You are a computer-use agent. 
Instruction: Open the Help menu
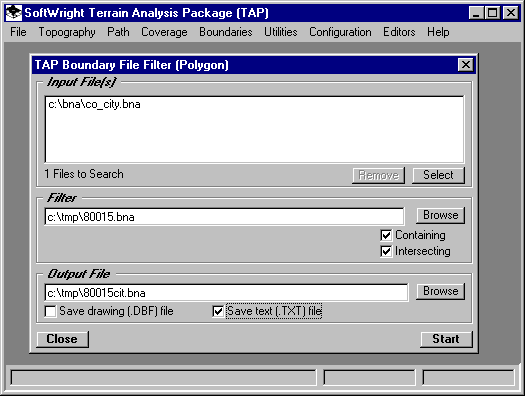(438, 32)
